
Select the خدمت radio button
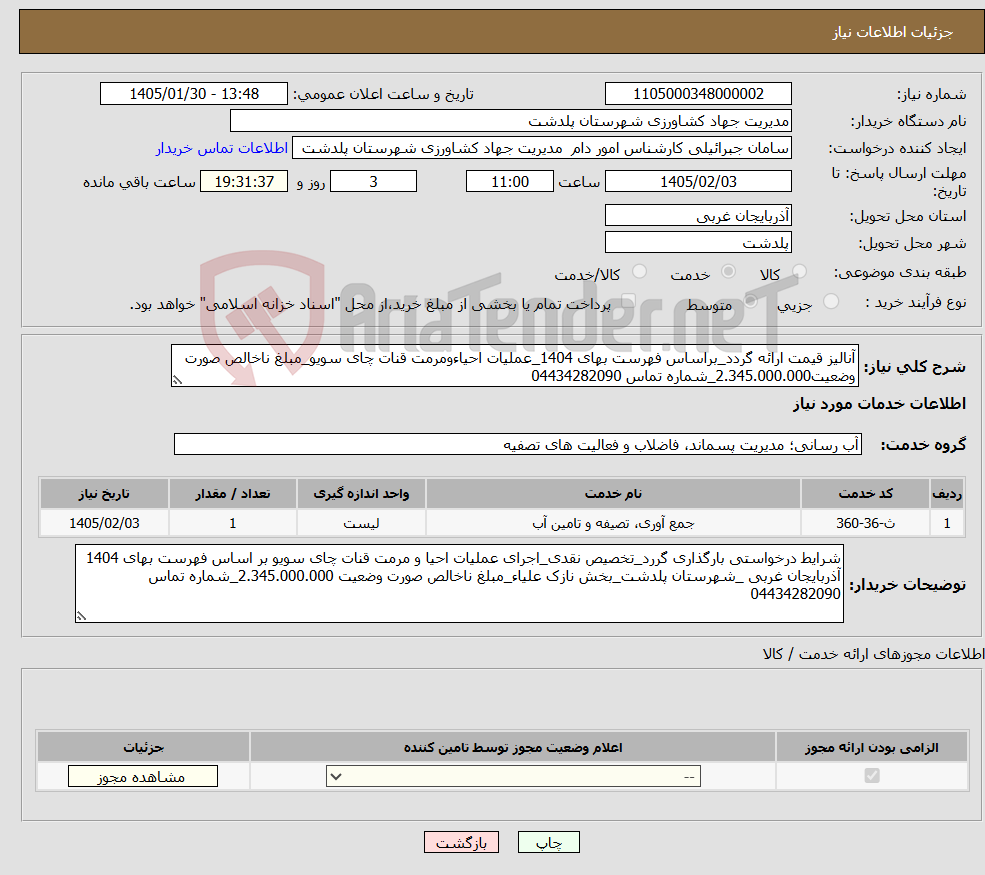coord(728,271)
